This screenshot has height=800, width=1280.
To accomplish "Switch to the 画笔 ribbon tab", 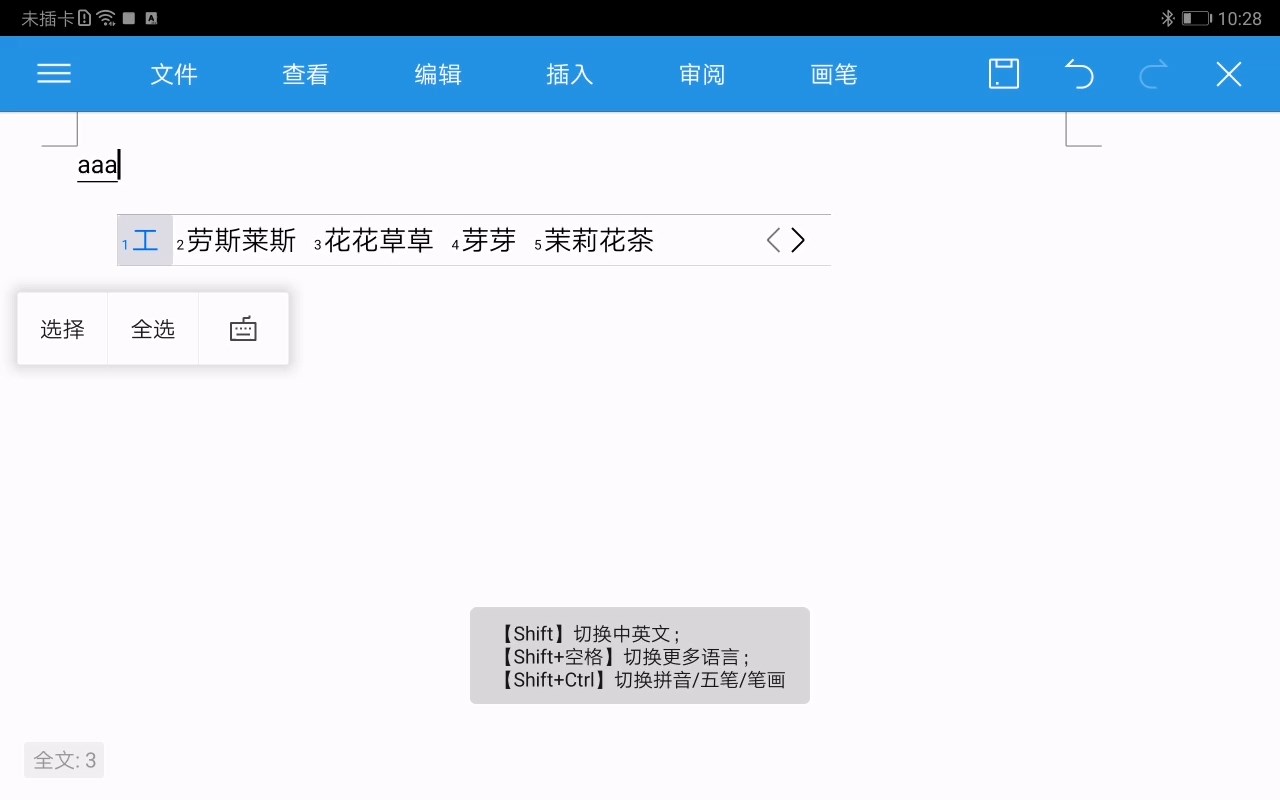I will 834,74.
